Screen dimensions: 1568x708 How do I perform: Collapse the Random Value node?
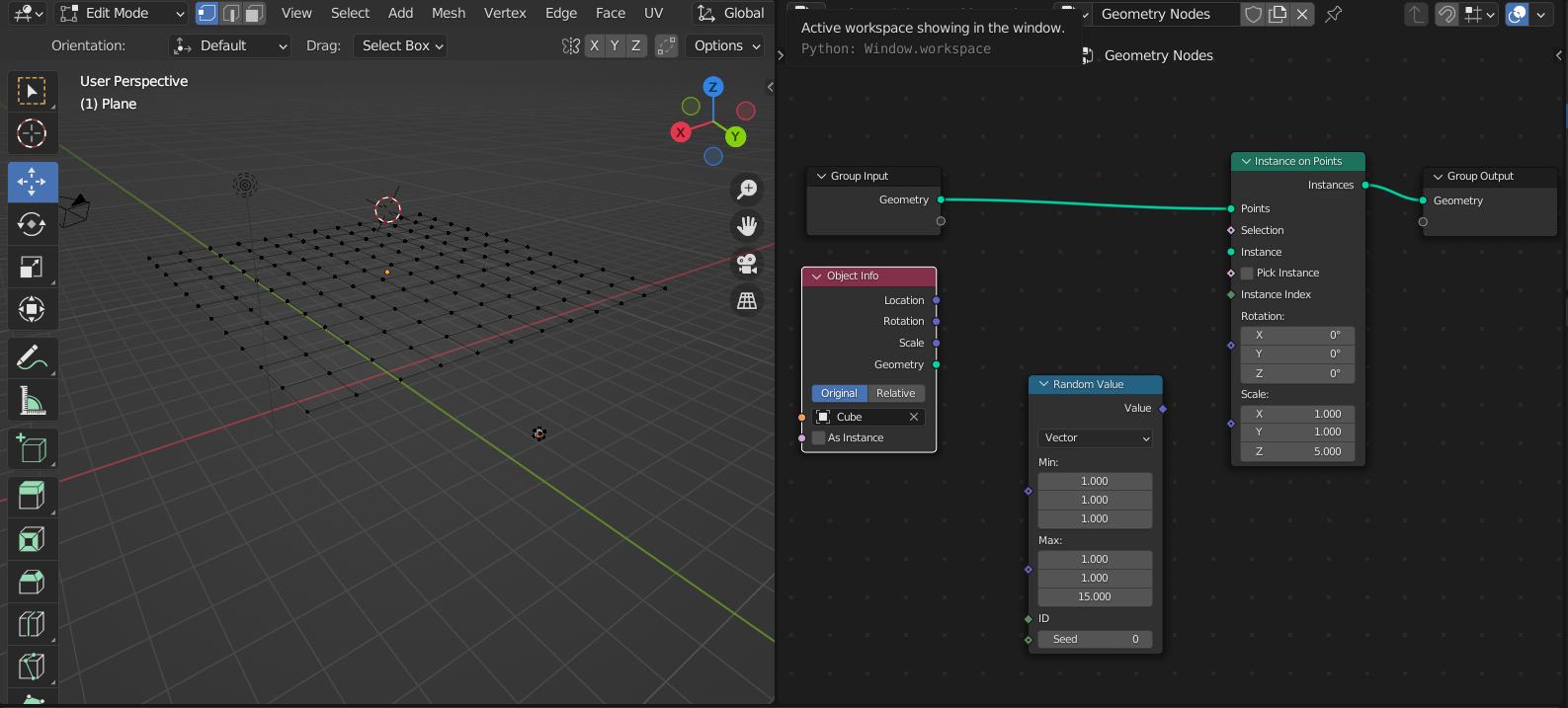[x=1043, y=384]
